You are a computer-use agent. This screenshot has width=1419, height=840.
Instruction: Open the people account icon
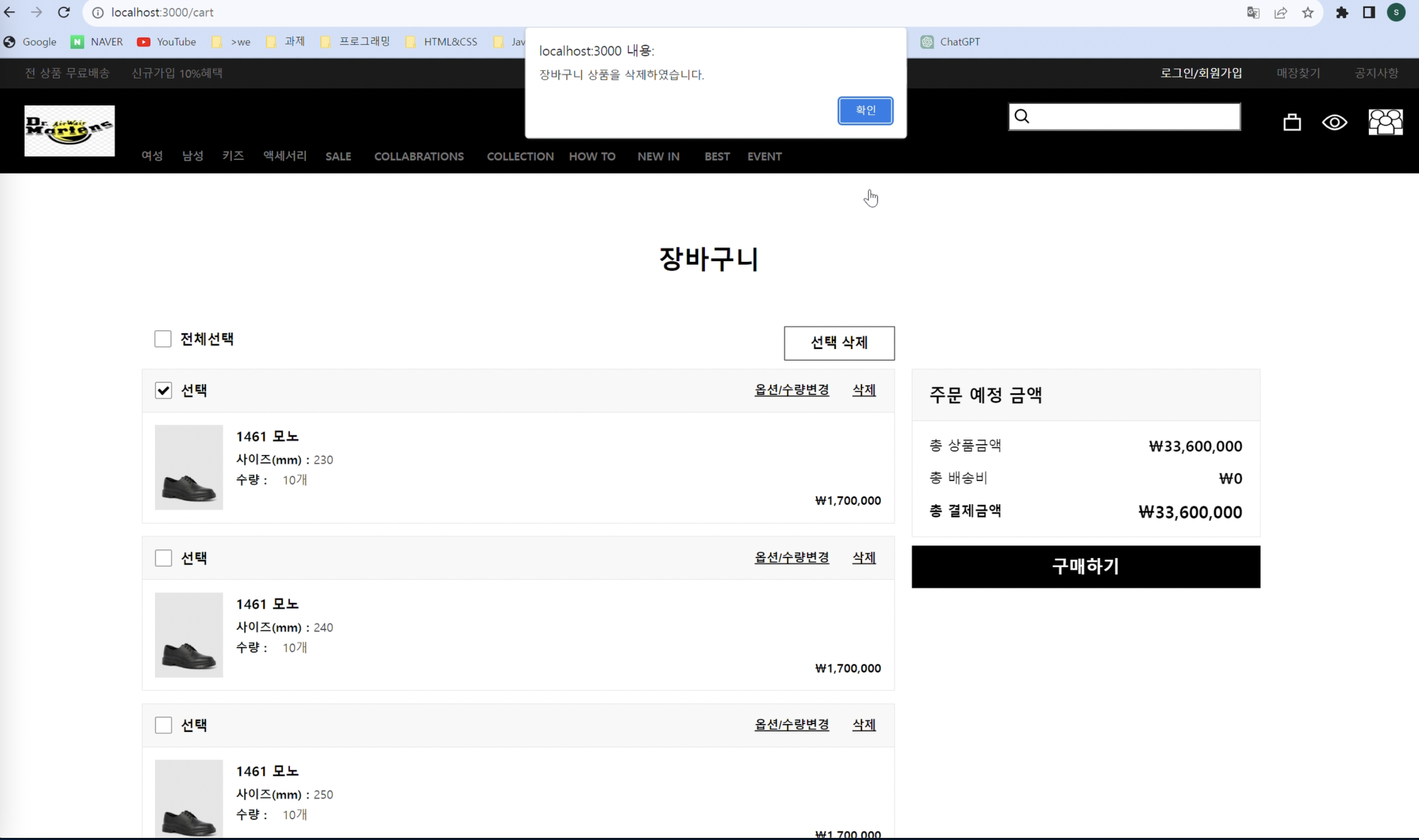tap(1385, 122)
